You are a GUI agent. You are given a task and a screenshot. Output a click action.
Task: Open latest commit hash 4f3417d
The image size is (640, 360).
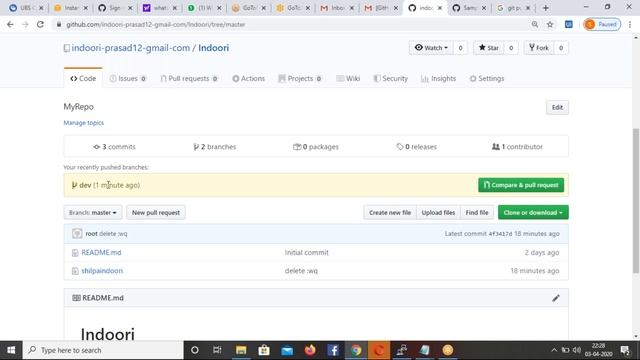point(500,234)
